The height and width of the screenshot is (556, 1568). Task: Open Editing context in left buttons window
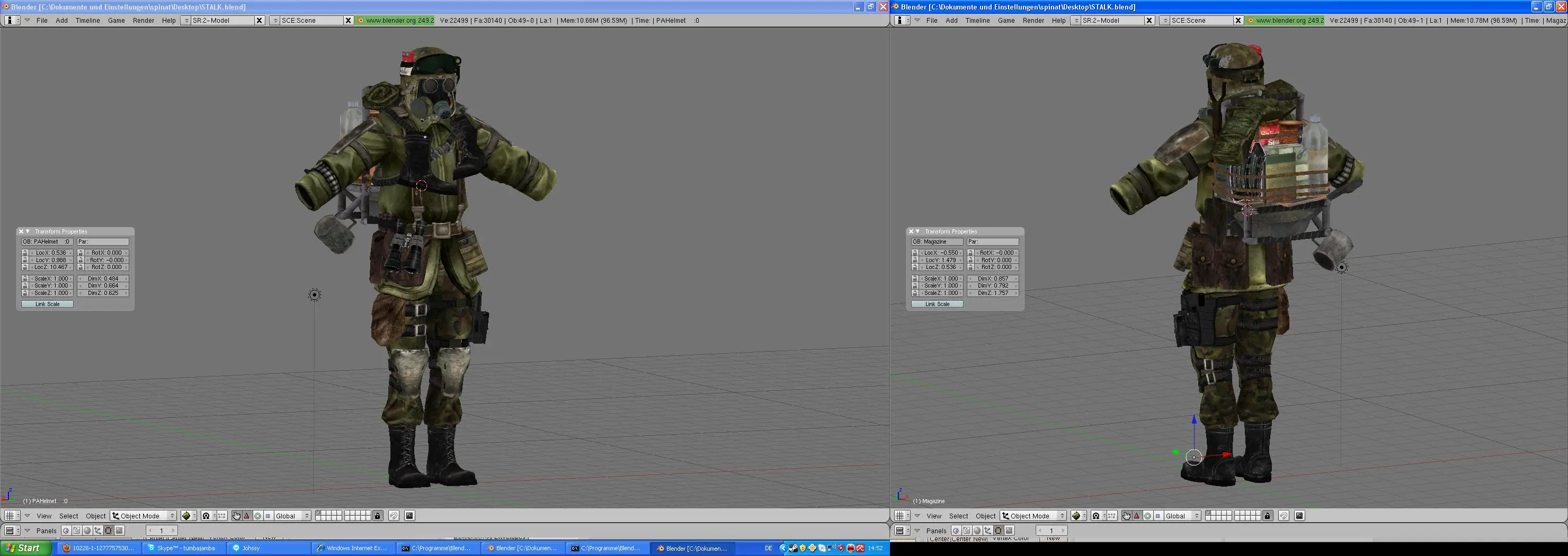click(109, 531)
